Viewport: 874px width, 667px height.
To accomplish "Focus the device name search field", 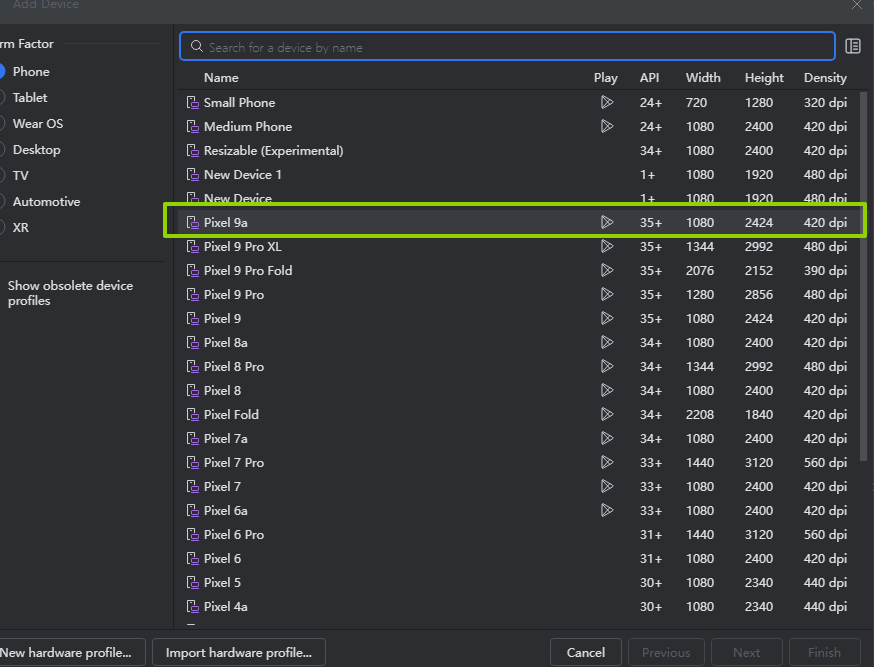I will click(x=507, y=47).
